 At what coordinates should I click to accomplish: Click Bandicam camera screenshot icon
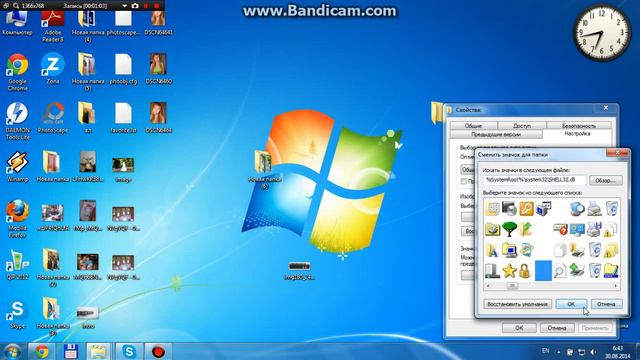pos(135,6)
